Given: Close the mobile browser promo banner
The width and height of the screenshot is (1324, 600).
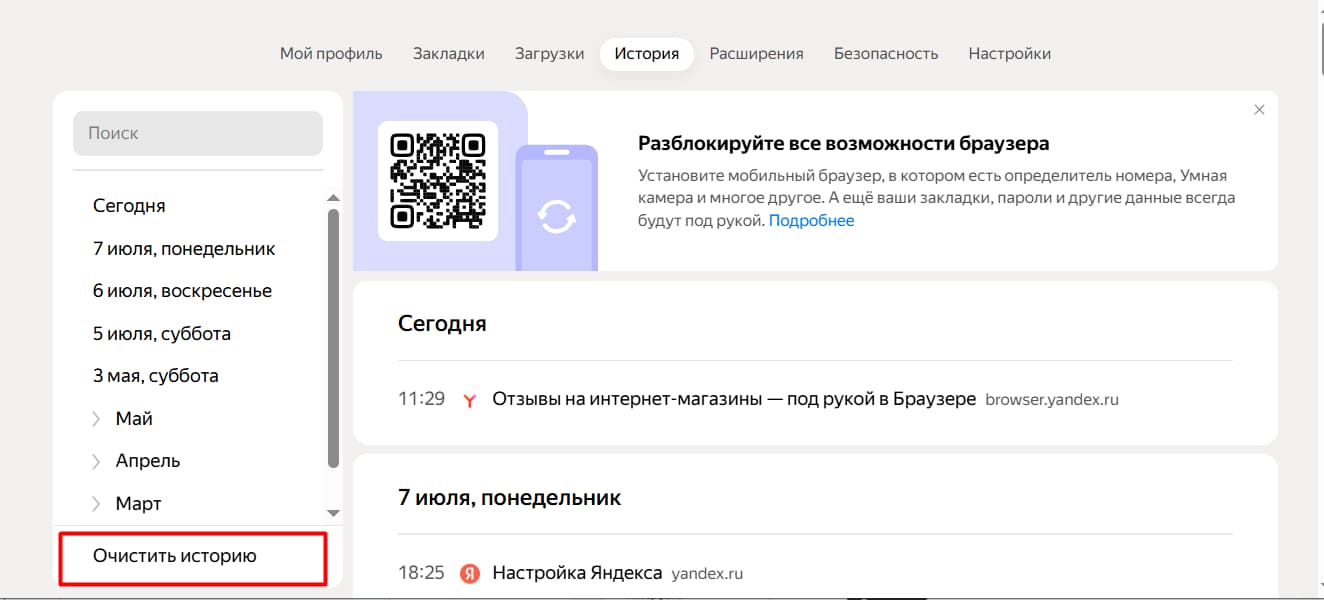Looking at the screenshot, I should point(1259,110).
